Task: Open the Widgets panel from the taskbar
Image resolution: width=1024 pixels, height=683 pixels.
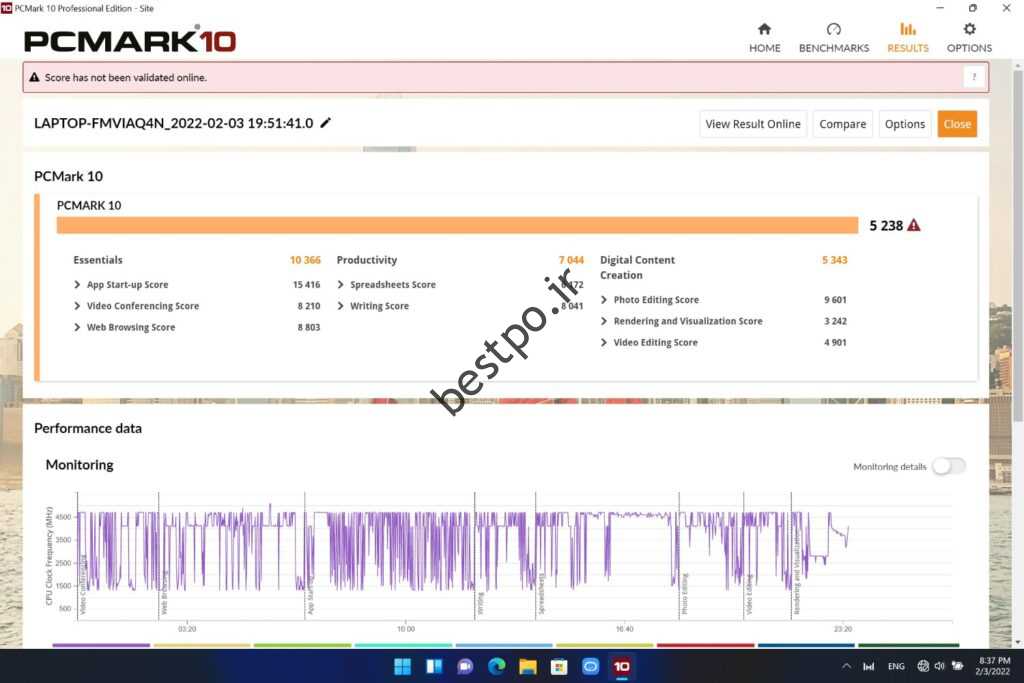Action: click(434, 666)
